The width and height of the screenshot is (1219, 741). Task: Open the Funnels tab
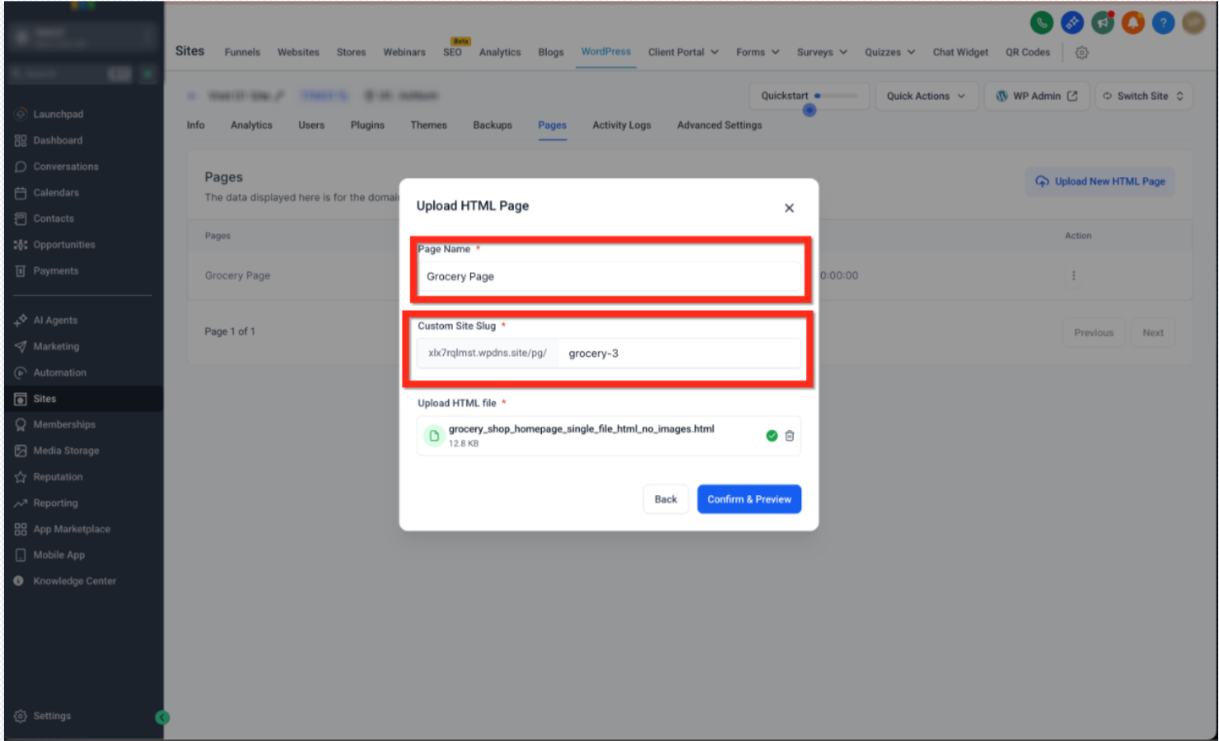click(242, 52)
